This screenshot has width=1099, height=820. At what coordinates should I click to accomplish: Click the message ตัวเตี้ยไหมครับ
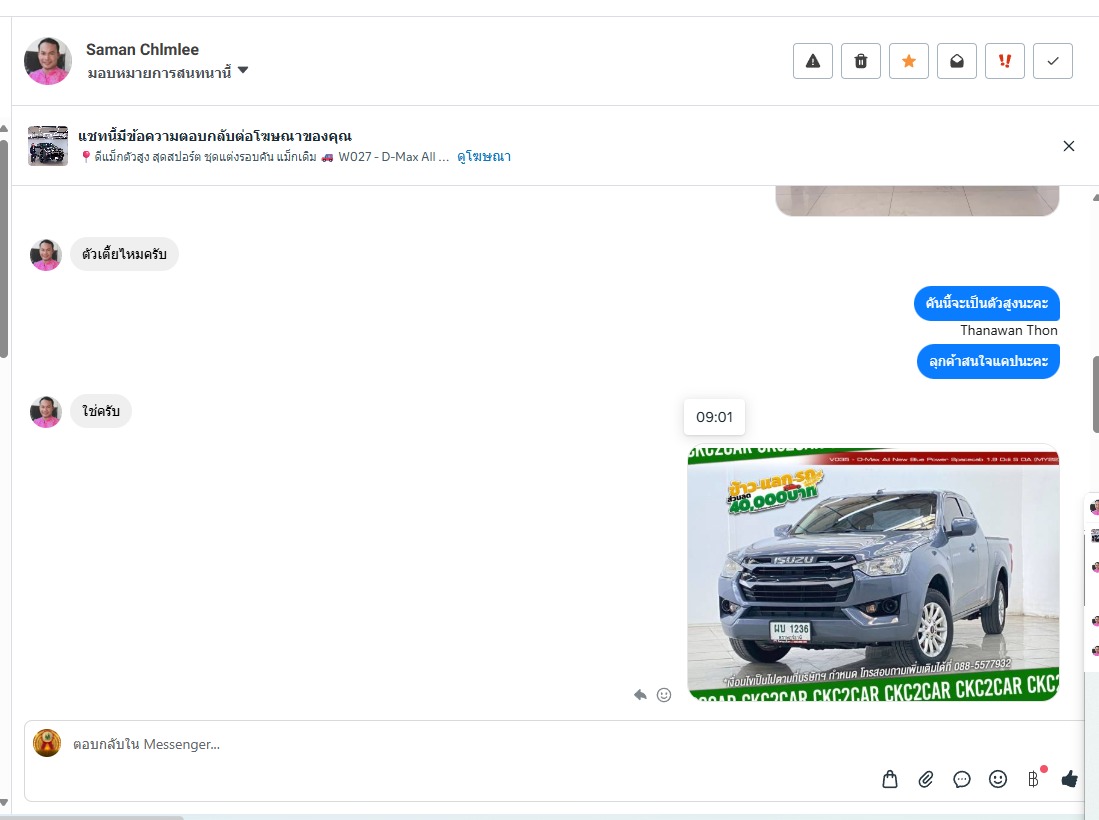124,254
